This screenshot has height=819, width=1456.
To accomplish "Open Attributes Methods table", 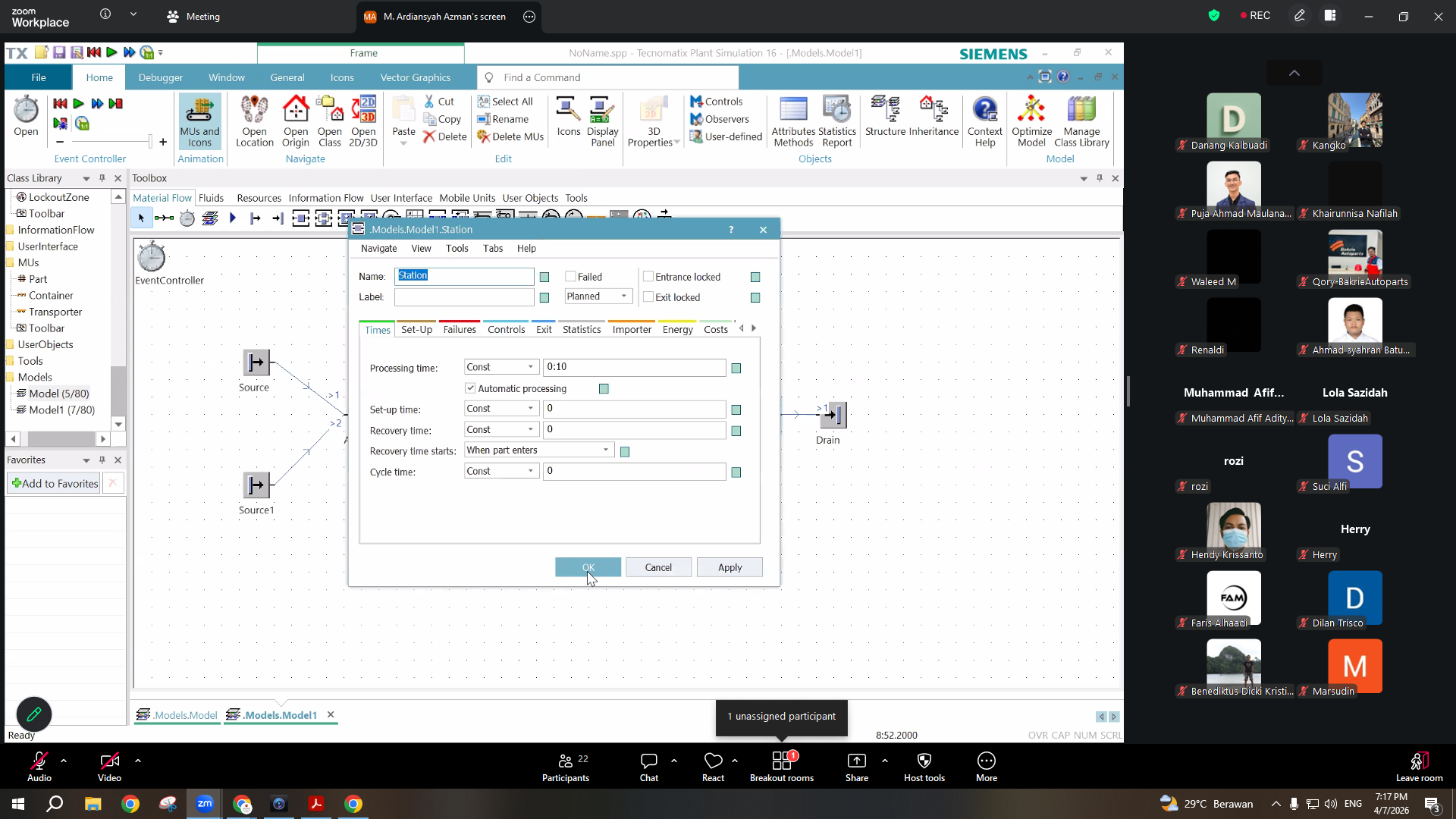I will [x=793, y=121].
